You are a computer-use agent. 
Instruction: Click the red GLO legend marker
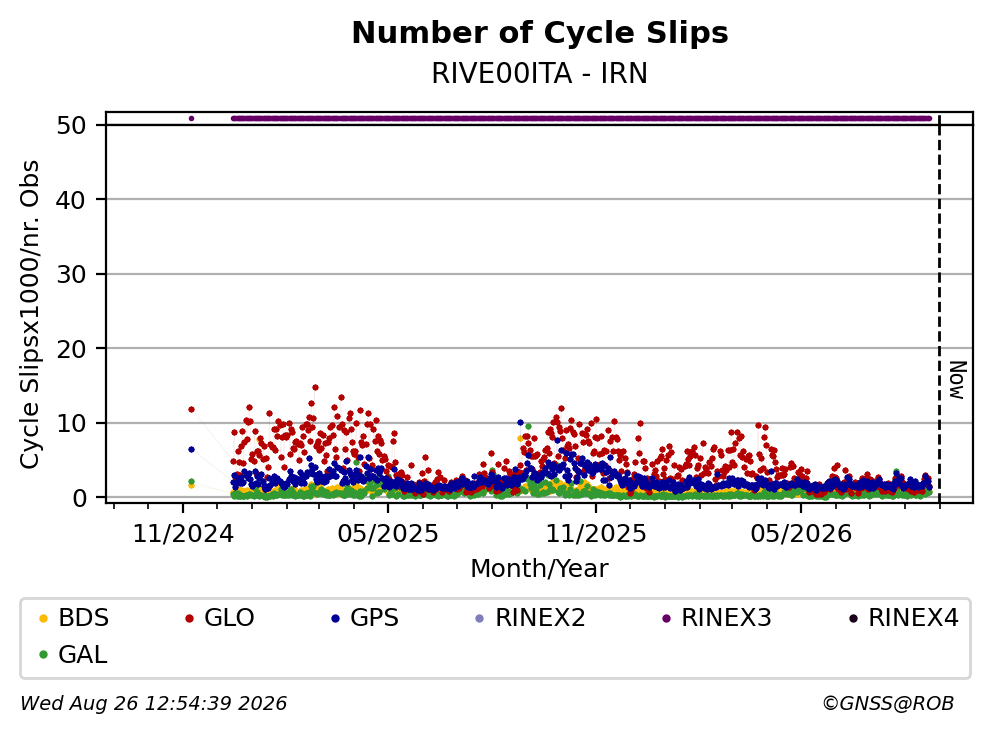click(189, 618)
